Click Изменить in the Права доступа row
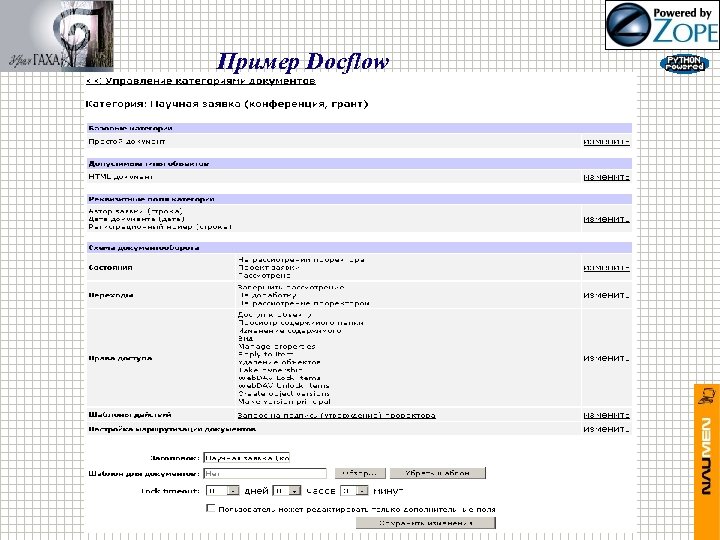The height and width of the screenshot is (540, 720). tap(606, 358)
